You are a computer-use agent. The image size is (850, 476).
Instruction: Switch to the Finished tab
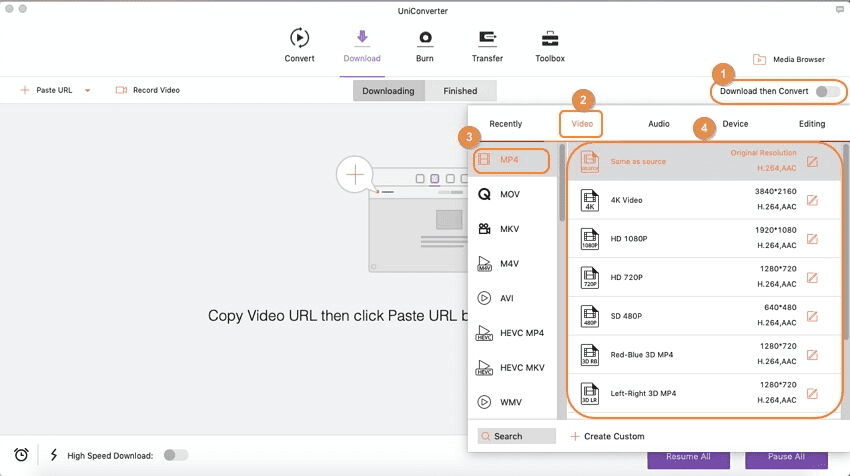[x=460, y=91]
